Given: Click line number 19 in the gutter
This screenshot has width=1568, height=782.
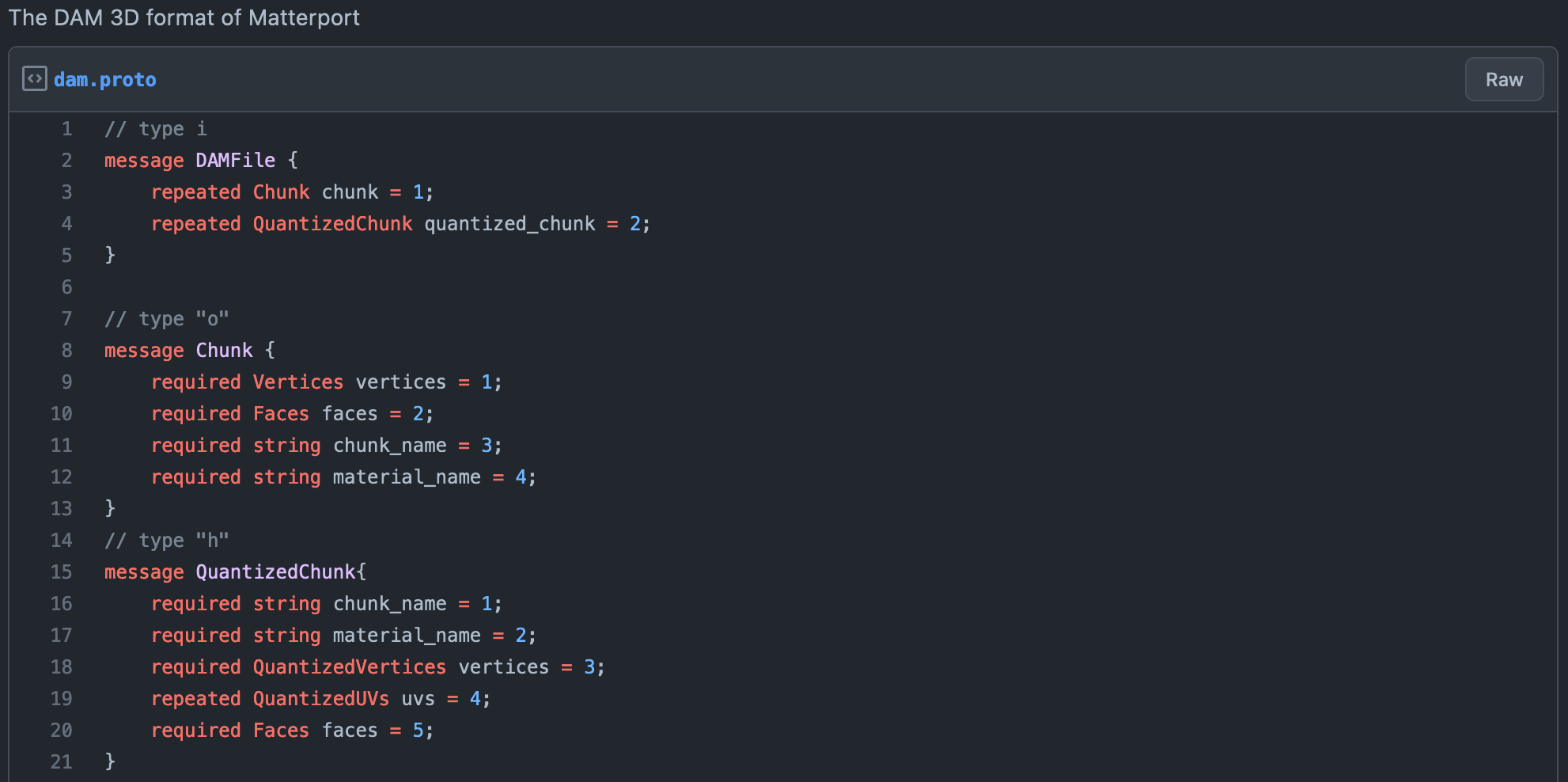Looking at the screenshot, I should tap(61, 699).
